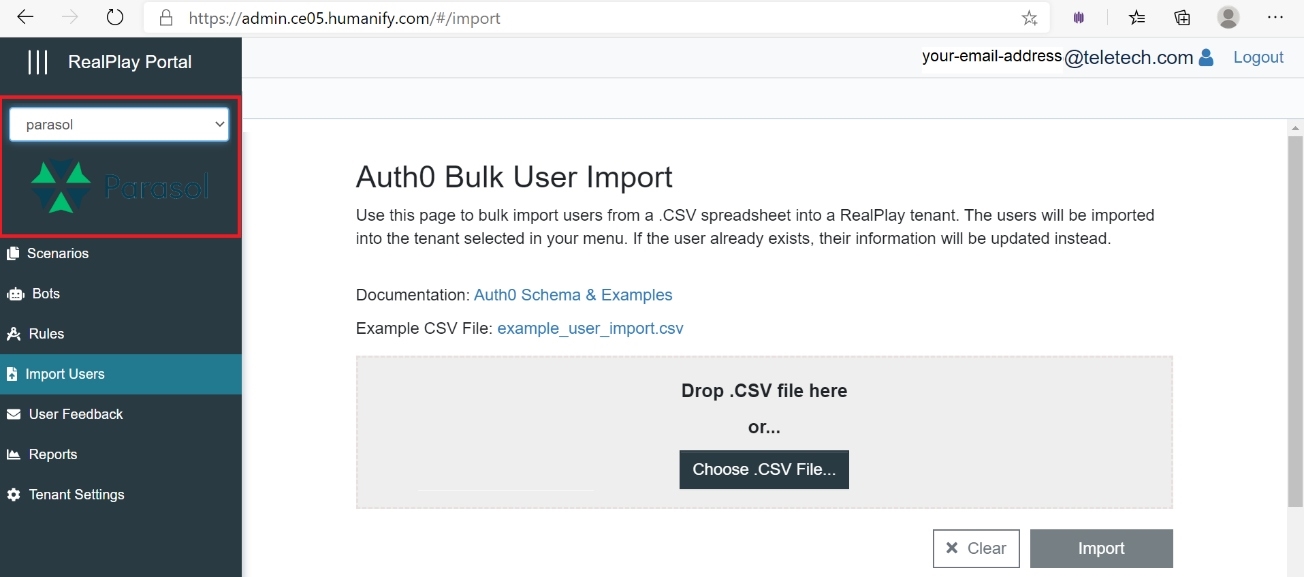The height and width of the screenshot is (577, 1304).
Task: Add this page to browser favorites
Action: coord(1030,18)
